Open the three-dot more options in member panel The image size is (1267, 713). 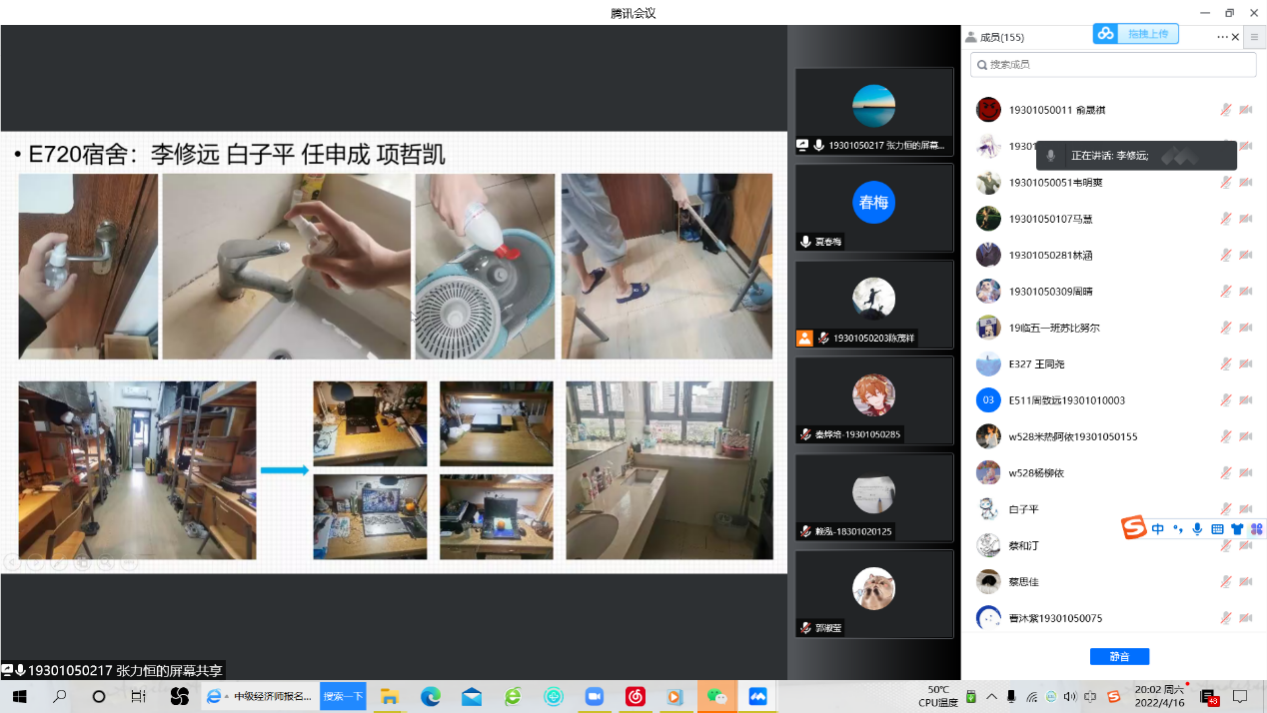(1222, 37)
